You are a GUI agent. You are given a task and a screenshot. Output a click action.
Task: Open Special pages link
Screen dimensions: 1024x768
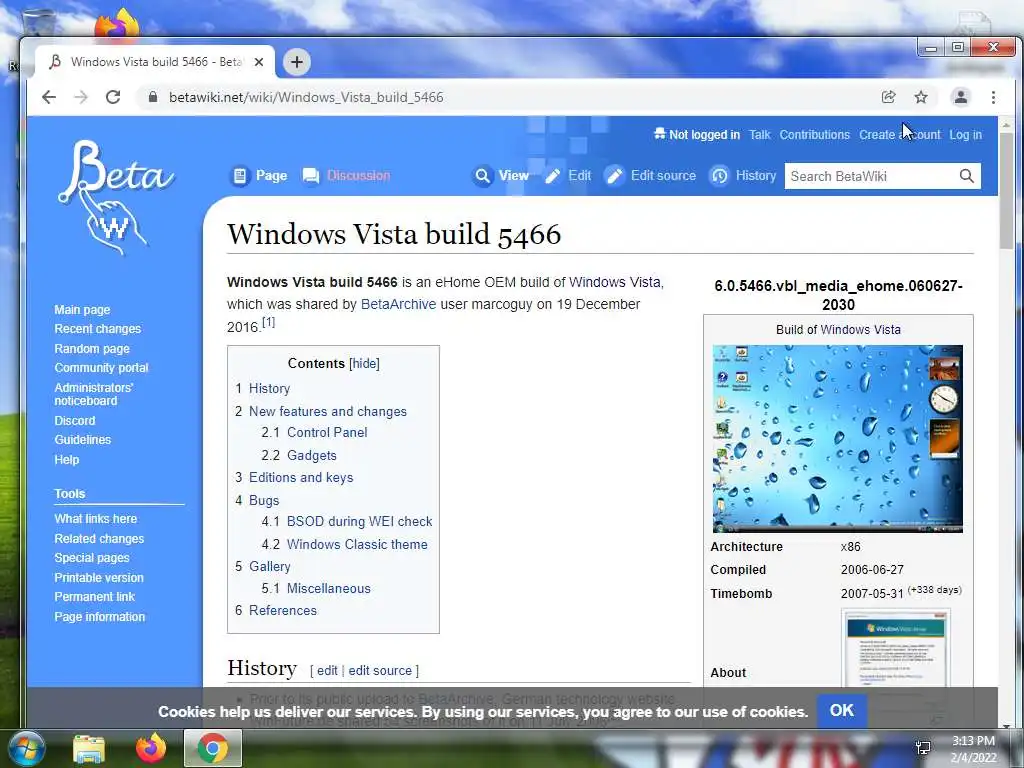[x=91, y=558]
